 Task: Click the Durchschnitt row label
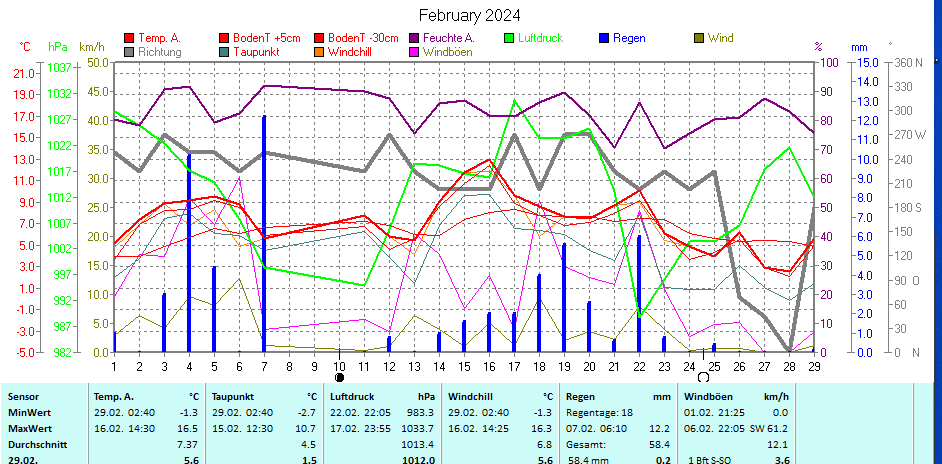[37, 445]
